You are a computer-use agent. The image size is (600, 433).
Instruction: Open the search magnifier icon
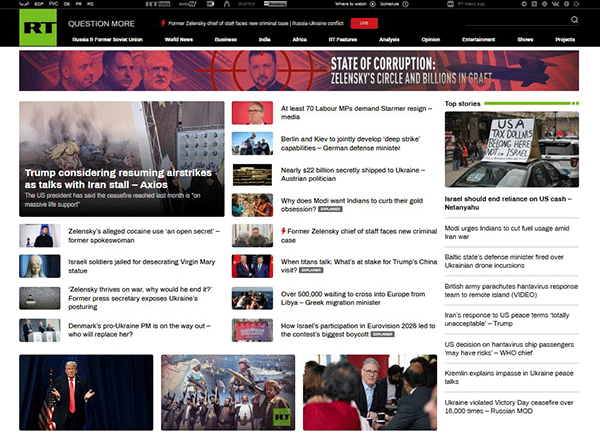pos(574,20)
